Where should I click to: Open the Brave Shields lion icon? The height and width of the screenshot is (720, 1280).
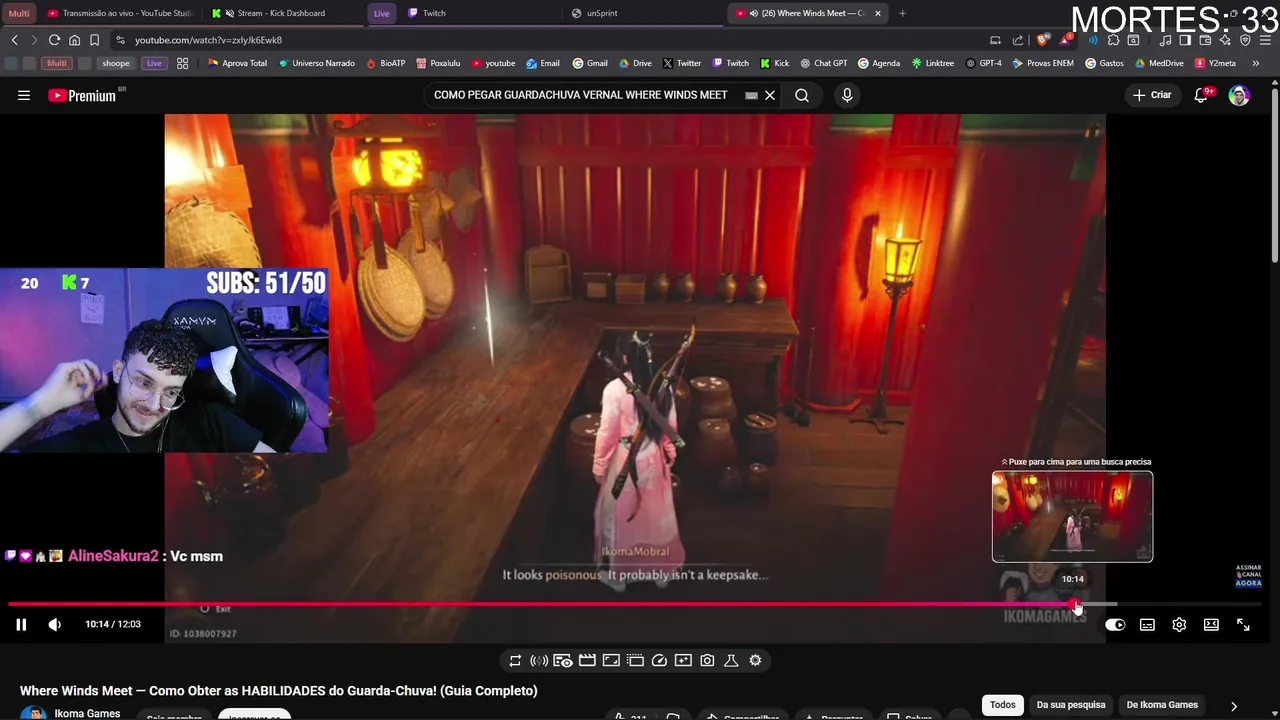tap(1043, 40)
